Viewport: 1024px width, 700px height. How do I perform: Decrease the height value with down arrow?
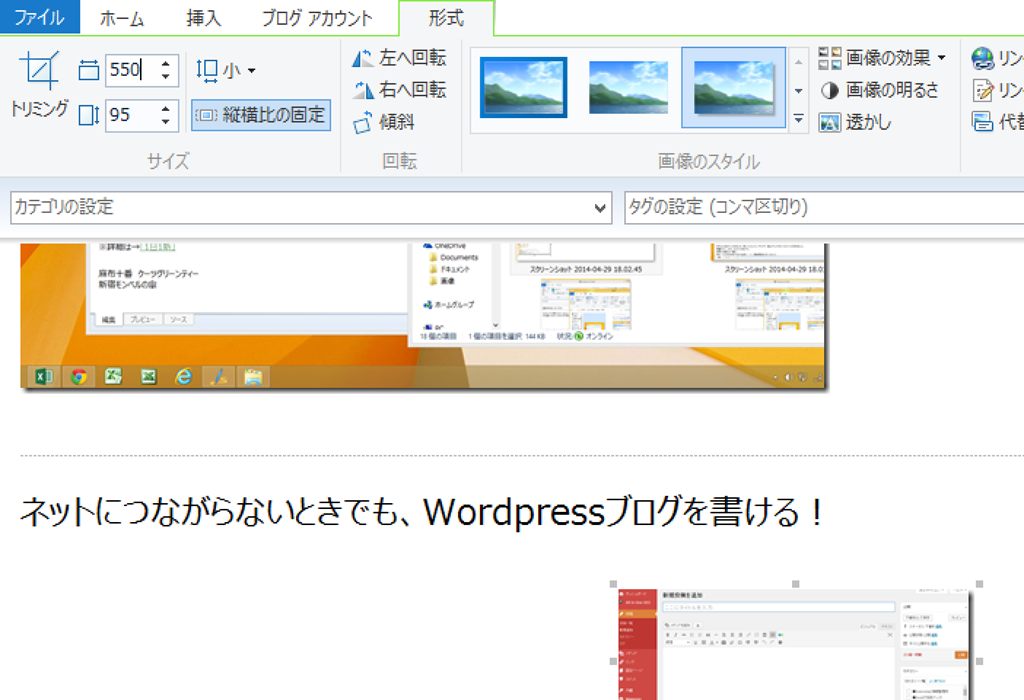(166, 122)
